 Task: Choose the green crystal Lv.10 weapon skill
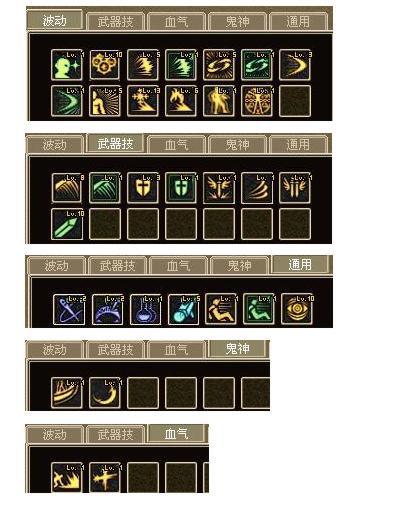coord(67,224)
